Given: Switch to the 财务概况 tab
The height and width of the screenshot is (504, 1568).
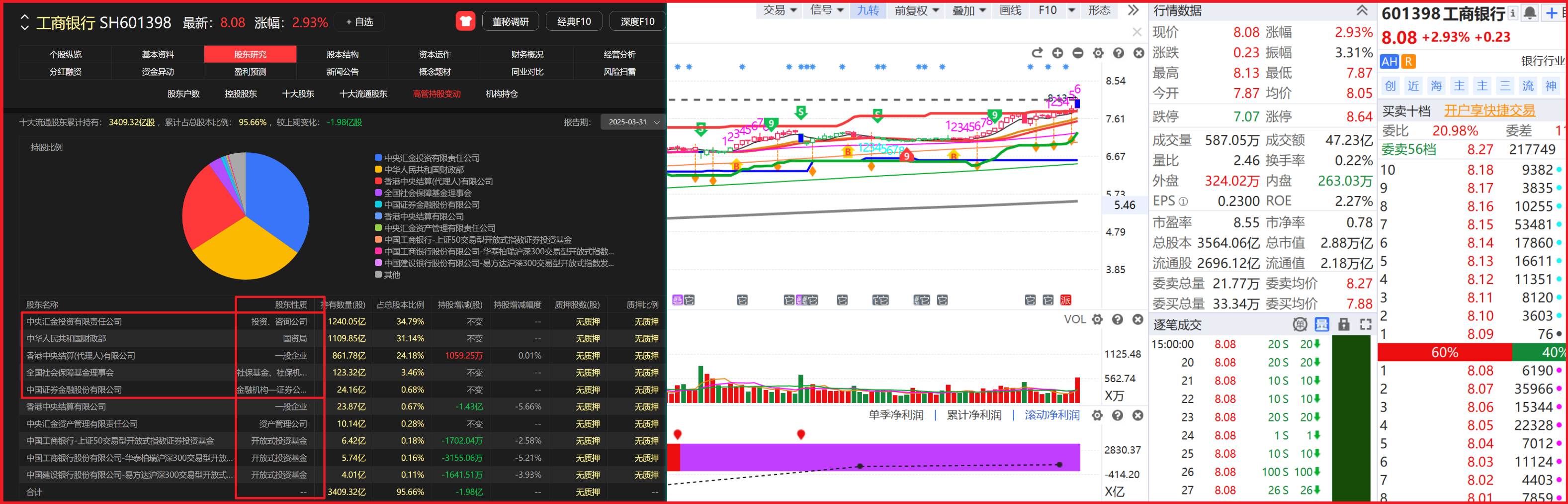Looking at the screenshot, I should point(527,54).
